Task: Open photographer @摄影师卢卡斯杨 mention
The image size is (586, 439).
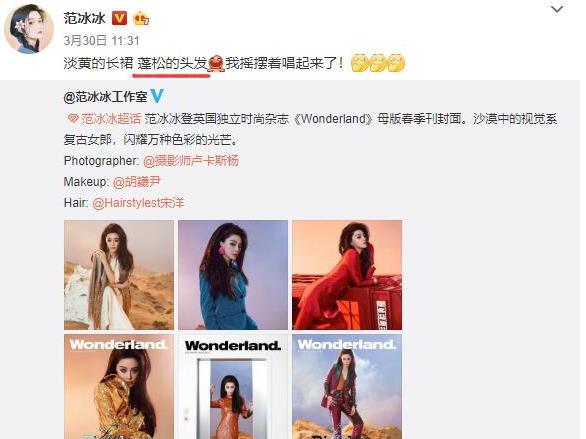Action: pyautogui.click(x=191, y=161)
